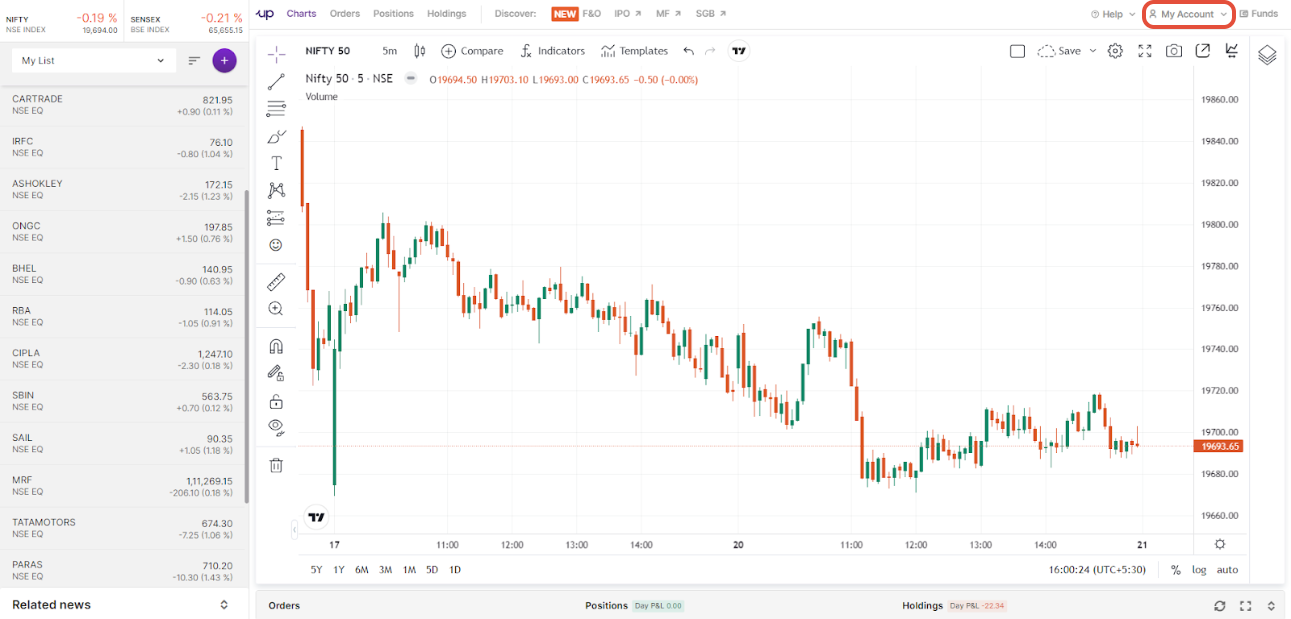
Task: Open the SGB link
Action: (711, 14)
